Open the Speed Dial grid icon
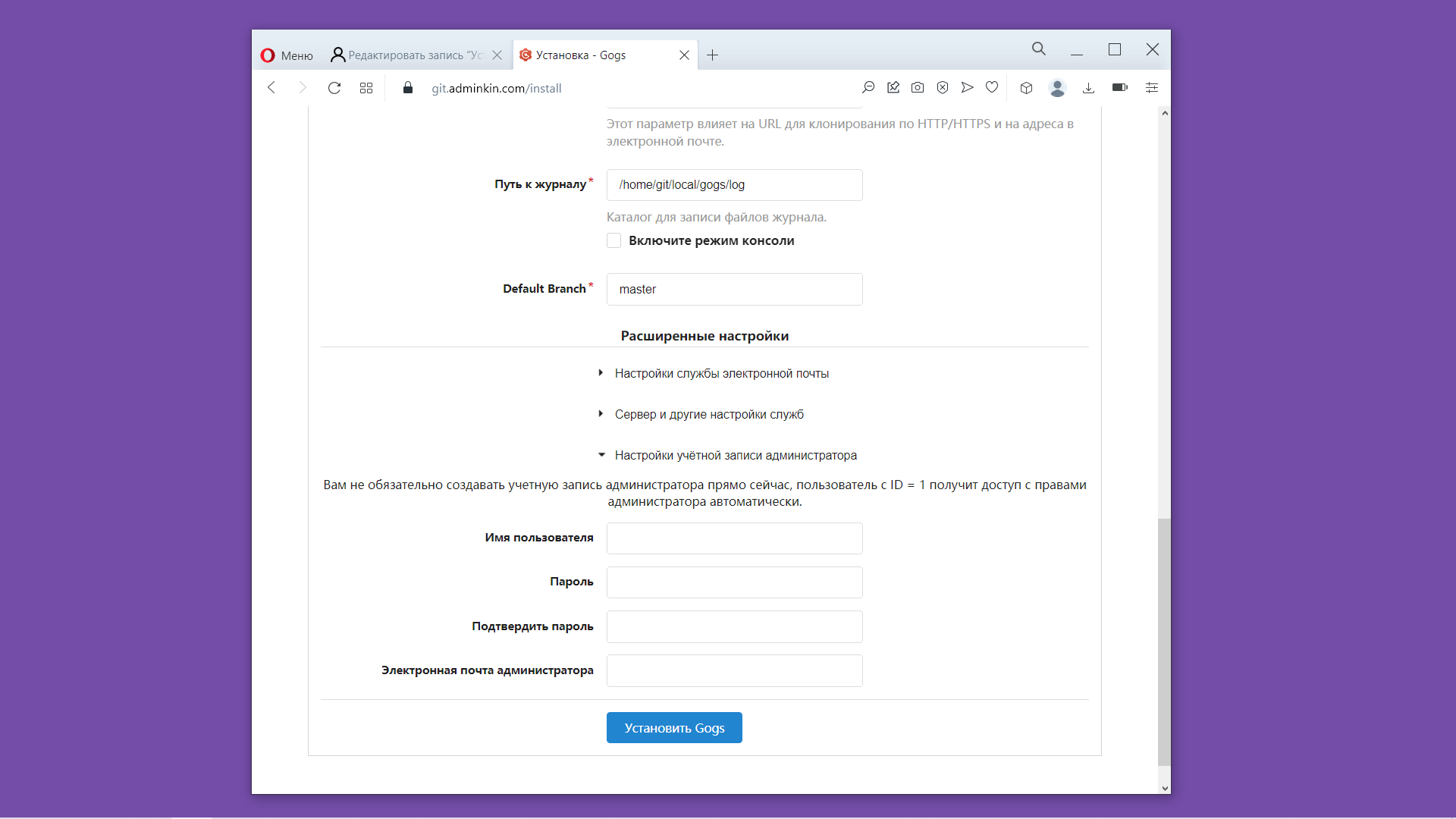Image resolution: width=1456 pixels, height=819 pixels. click(x=366, y=88)
